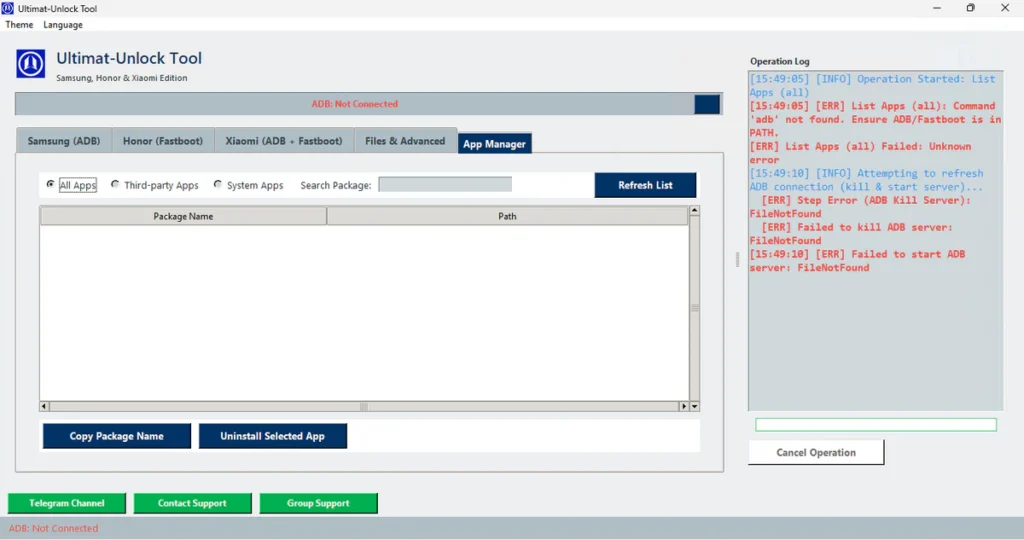Click the status bar 'ADB: Not Connected' text
The image size is (1024, 540).
pyautogui.click(x=54, y=528)
